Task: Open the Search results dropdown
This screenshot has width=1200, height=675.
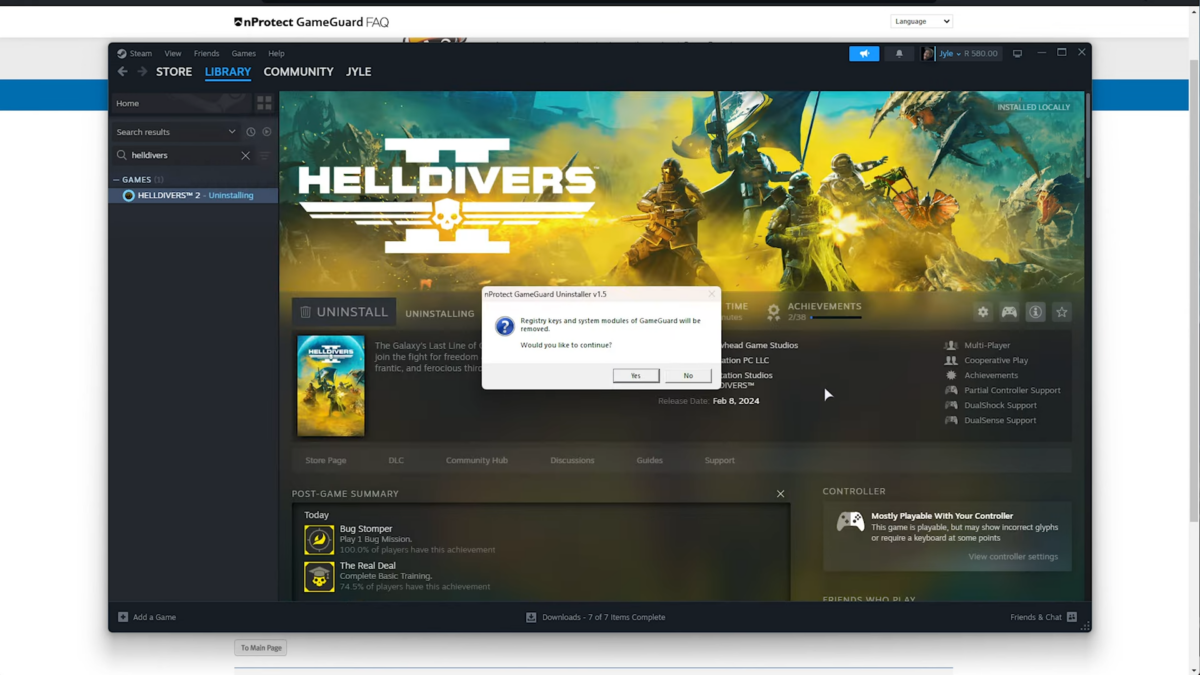Action: point(231,132)
